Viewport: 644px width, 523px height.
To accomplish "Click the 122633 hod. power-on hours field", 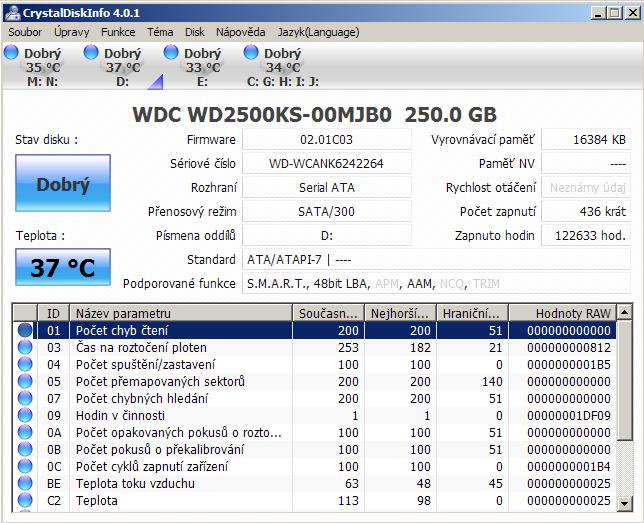I will (x=586, y=235).
